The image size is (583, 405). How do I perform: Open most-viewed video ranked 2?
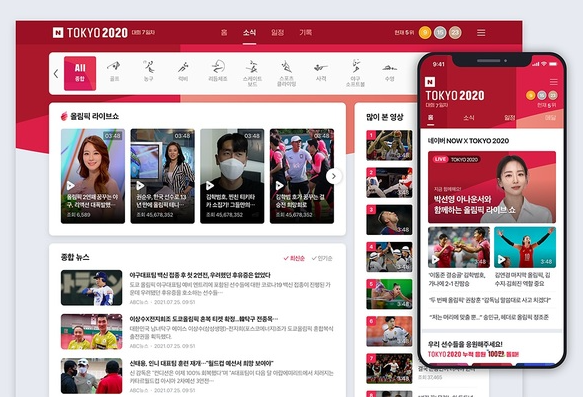point(389,183)
